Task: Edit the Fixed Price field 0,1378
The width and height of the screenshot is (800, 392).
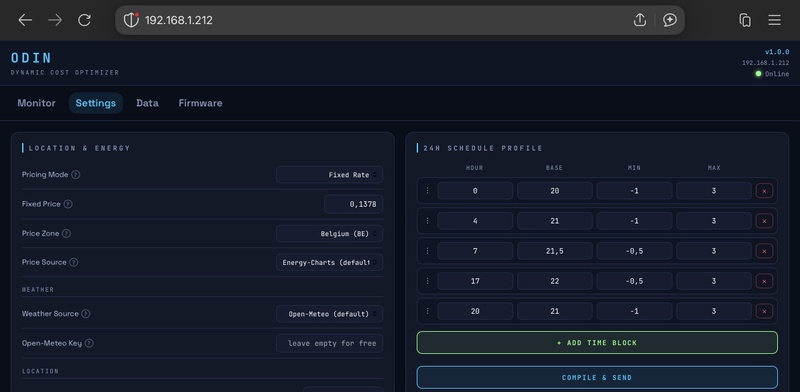Action: pos(354,204)
